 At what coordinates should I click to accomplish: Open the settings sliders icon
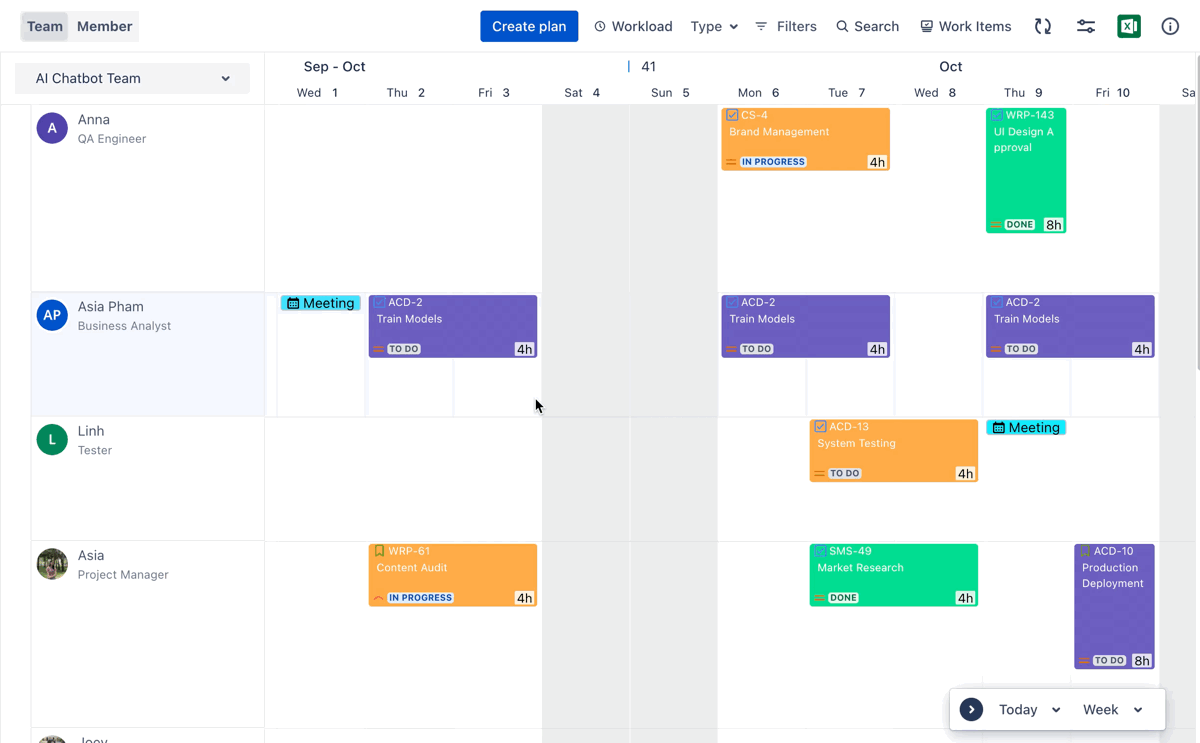click(x=1086, y=27)
